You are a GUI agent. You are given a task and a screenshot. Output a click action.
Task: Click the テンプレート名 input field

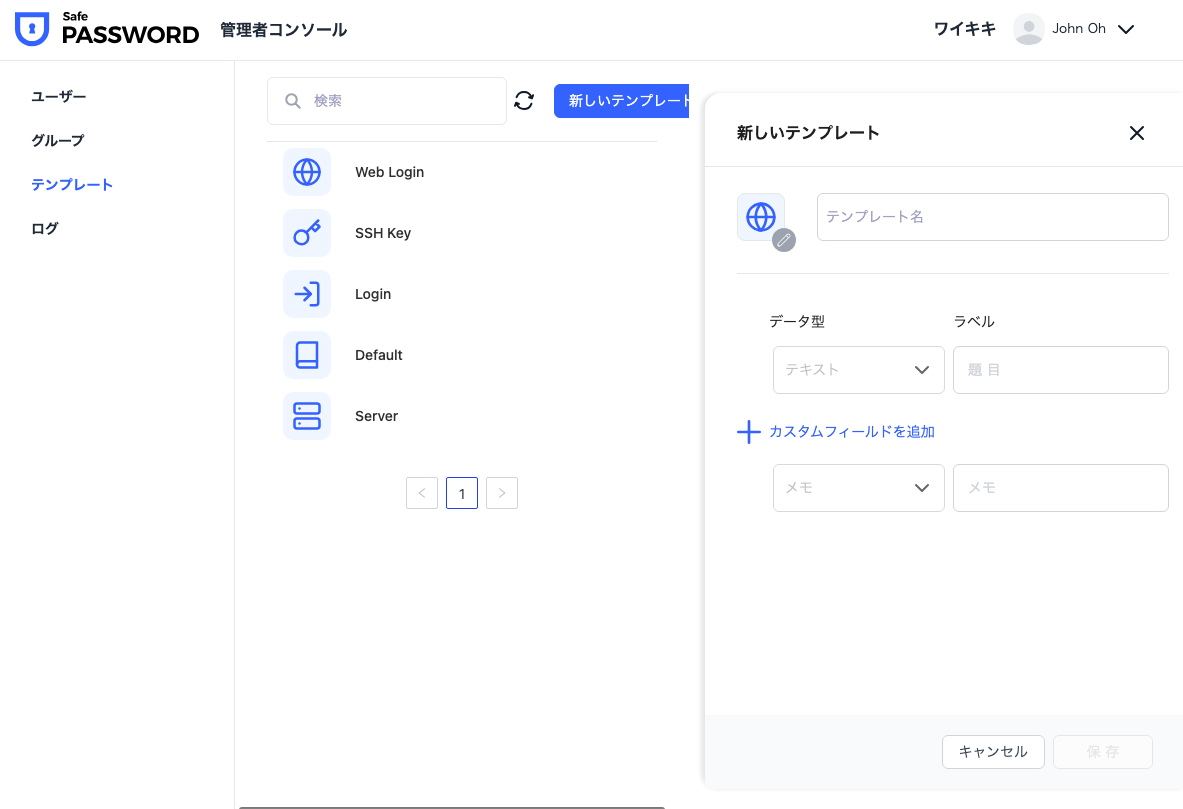click(992, 217)
